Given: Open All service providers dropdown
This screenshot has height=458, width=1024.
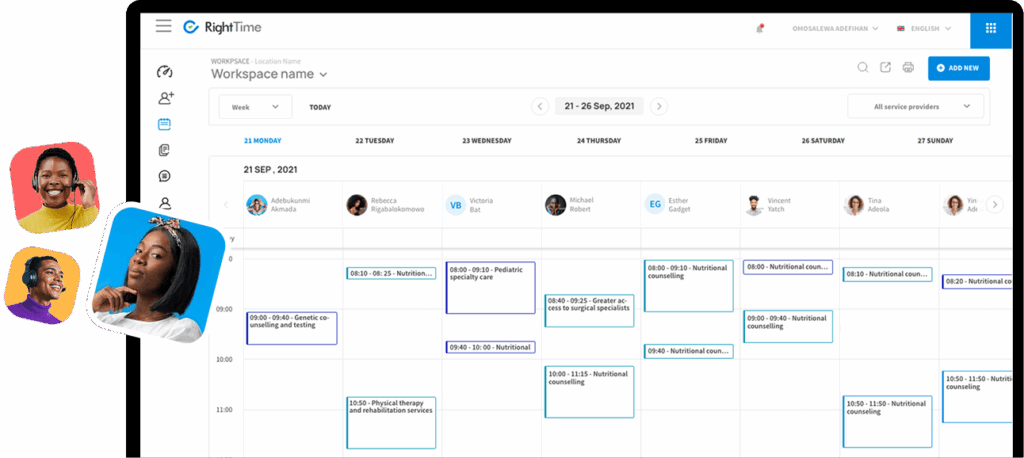Looking at the screenshot, I should click(x=915, y=106).
